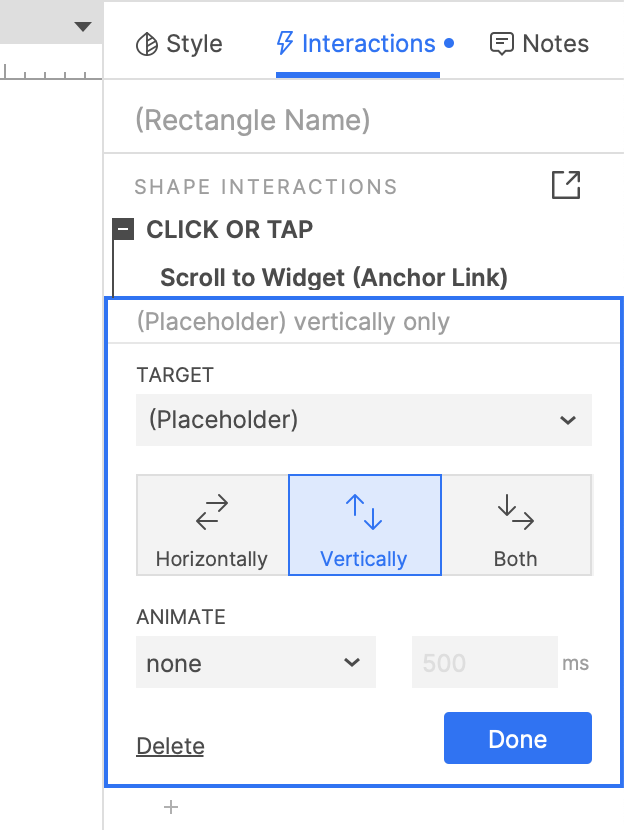This screenshot has width=624, height=830.
Task: Click the 500 ms duration field
Action: click(x=484, y=663)
